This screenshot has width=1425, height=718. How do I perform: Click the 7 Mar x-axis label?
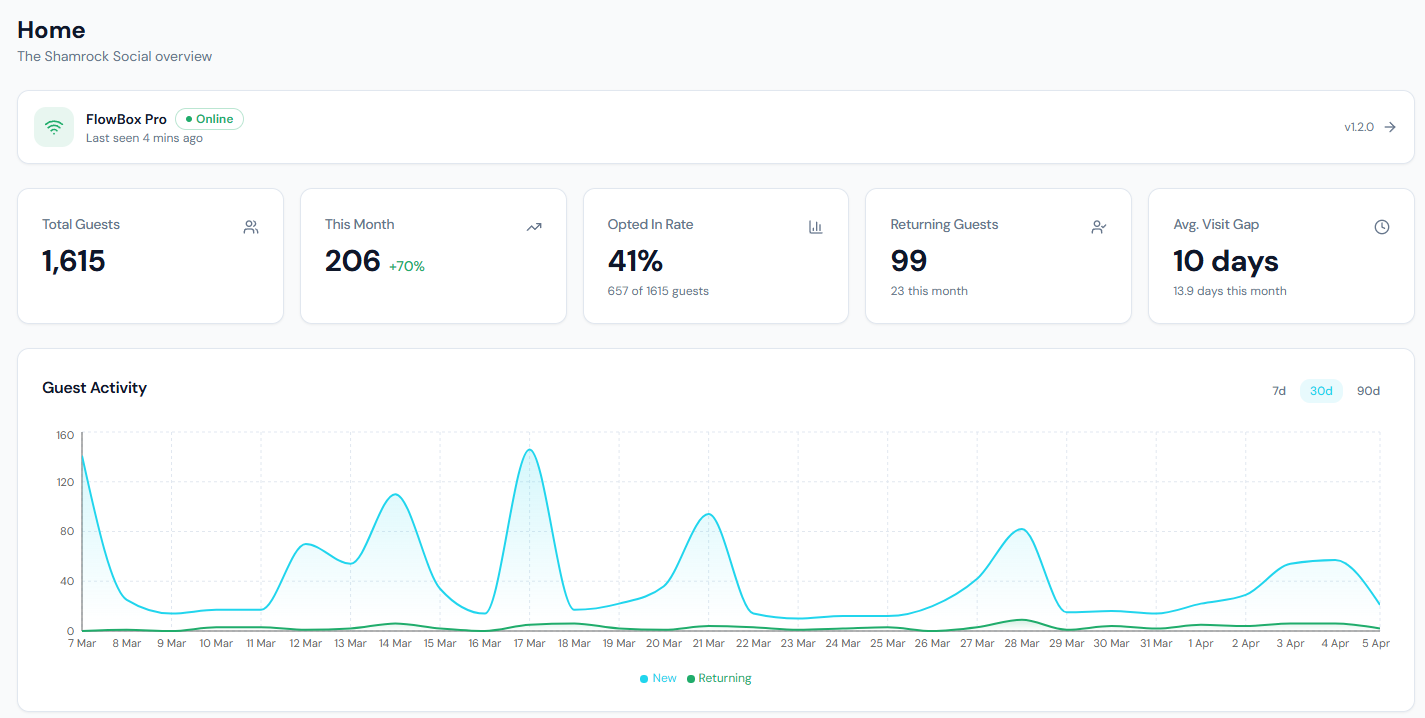81,643
